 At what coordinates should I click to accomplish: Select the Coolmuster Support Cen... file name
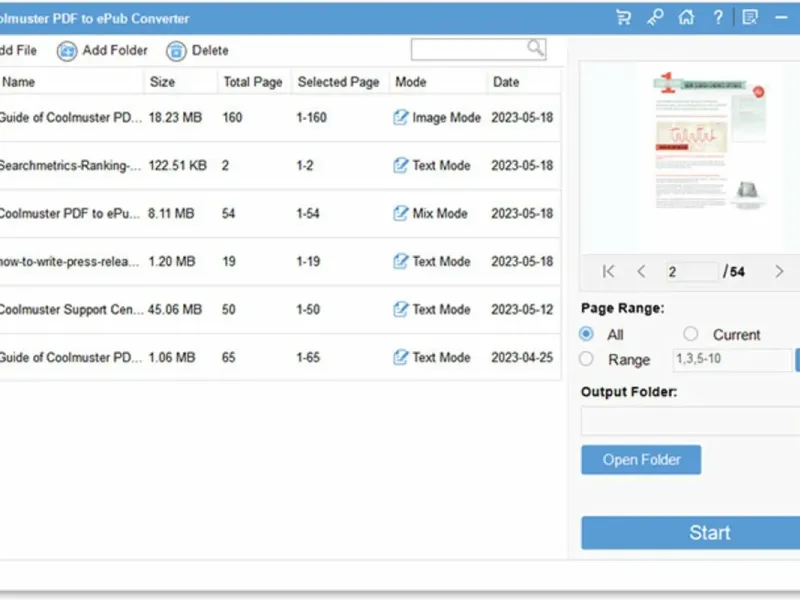[x=71, y=309]
